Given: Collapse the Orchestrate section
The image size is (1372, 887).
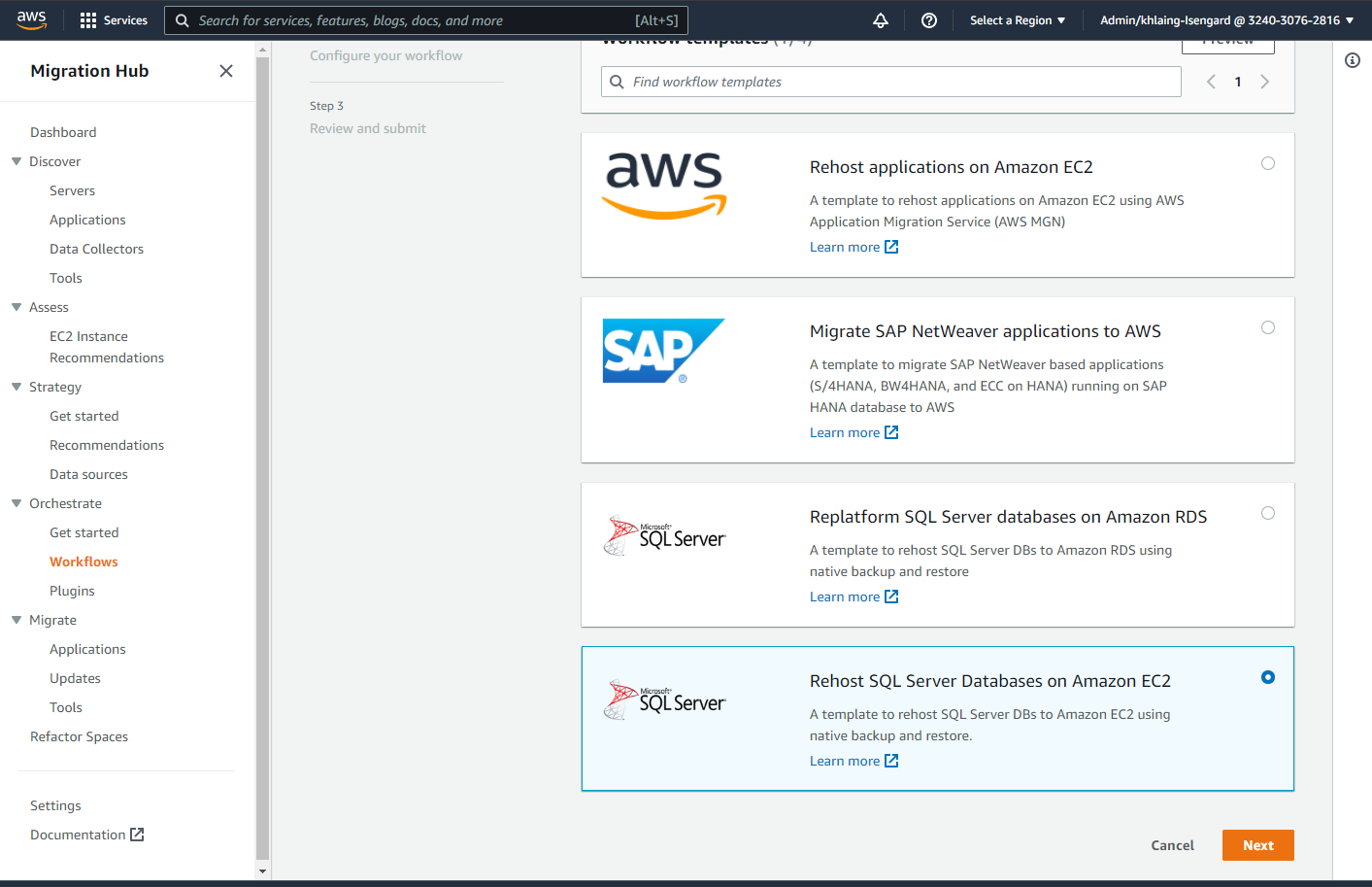Looking at the screenshot, I should [x=17, y=503].
